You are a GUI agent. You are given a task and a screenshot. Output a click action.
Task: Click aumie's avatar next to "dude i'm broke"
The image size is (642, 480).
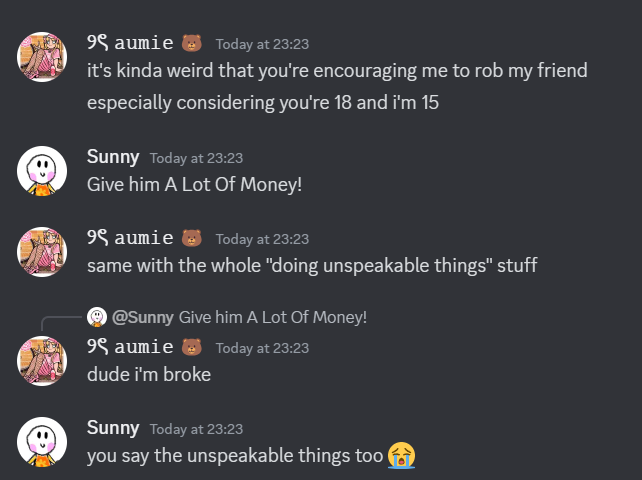43,361
